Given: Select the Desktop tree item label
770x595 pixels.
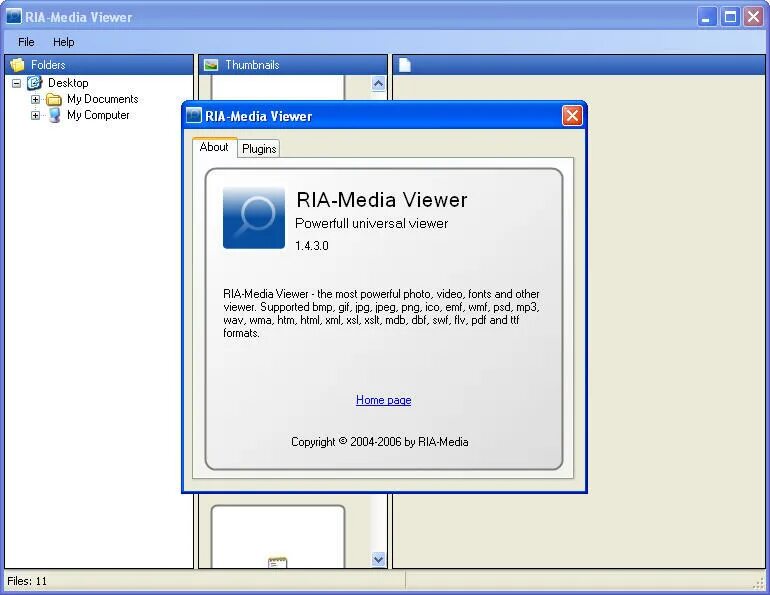Looking at the screenshot, I should (68, 83).
